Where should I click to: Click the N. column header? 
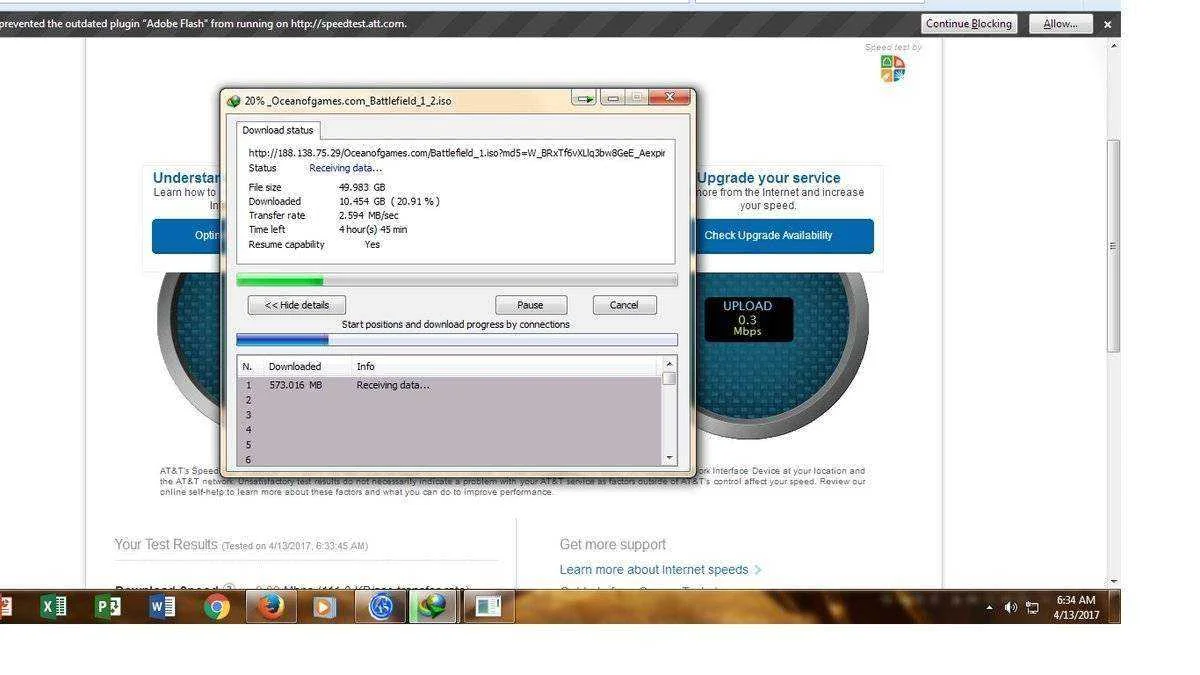coord(247,367)
